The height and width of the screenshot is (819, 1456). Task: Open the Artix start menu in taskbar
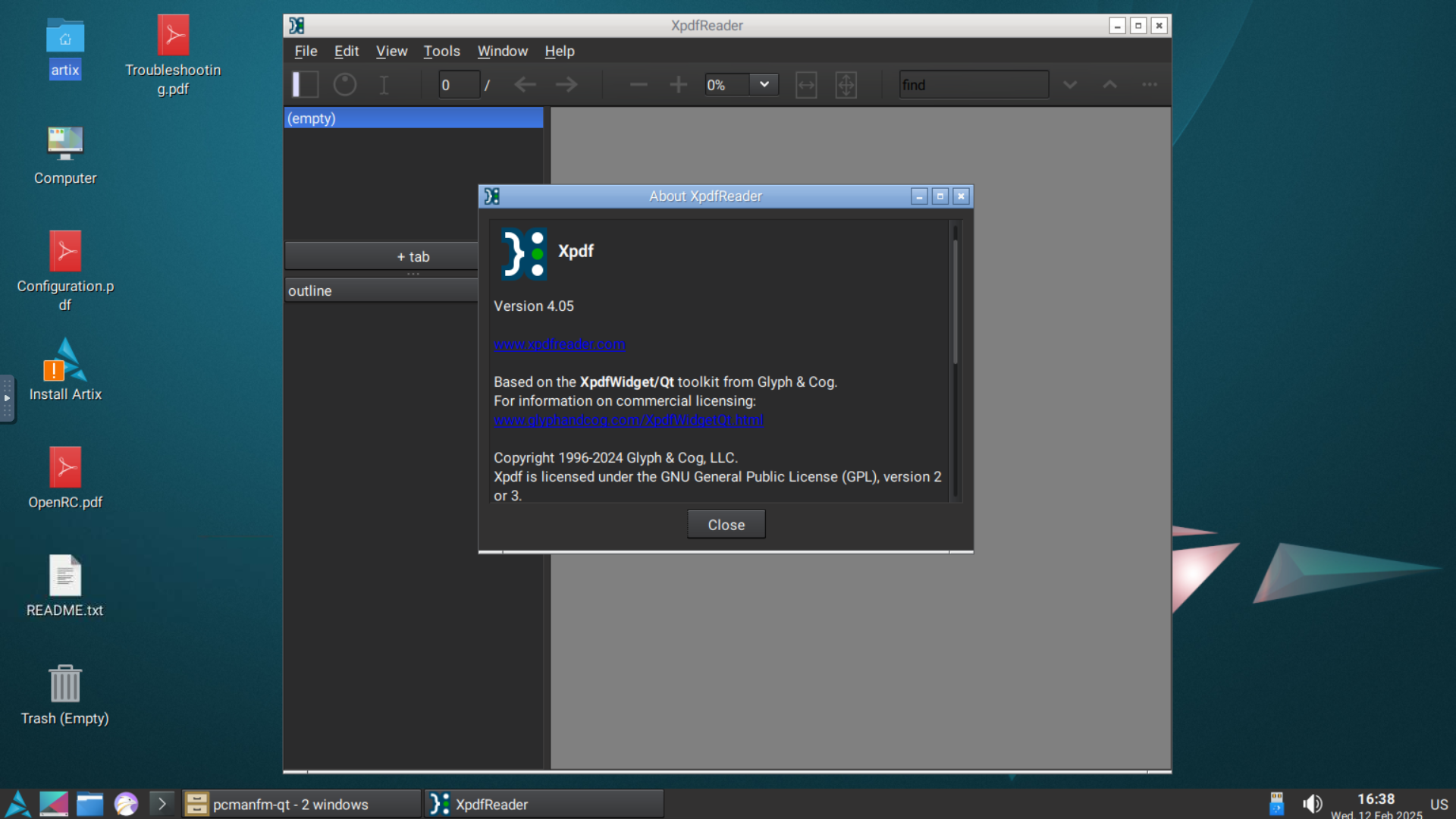(17, 804)
